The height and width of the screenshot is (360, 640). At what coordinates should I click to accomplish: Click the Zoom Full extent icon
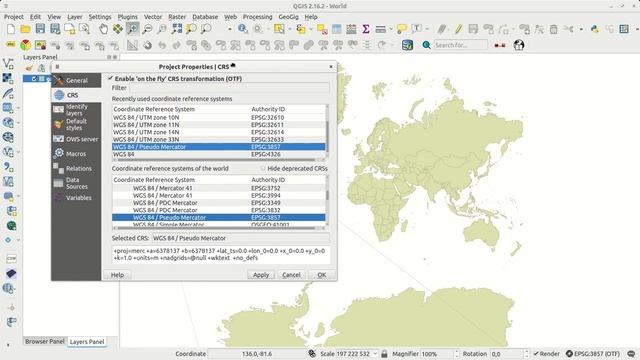[x=177, y=29]
